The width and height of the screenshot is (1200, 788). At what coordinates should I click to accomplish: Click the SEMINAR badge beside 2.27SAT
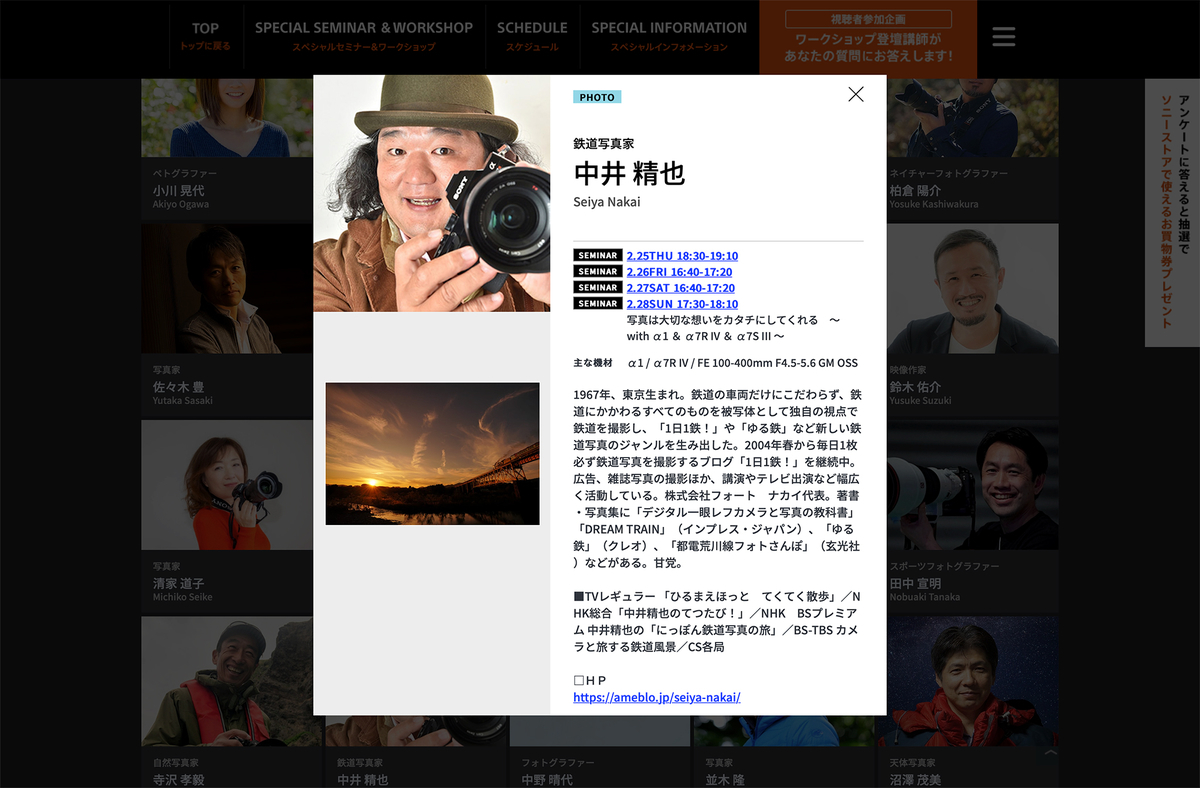[x=598, y=288]
